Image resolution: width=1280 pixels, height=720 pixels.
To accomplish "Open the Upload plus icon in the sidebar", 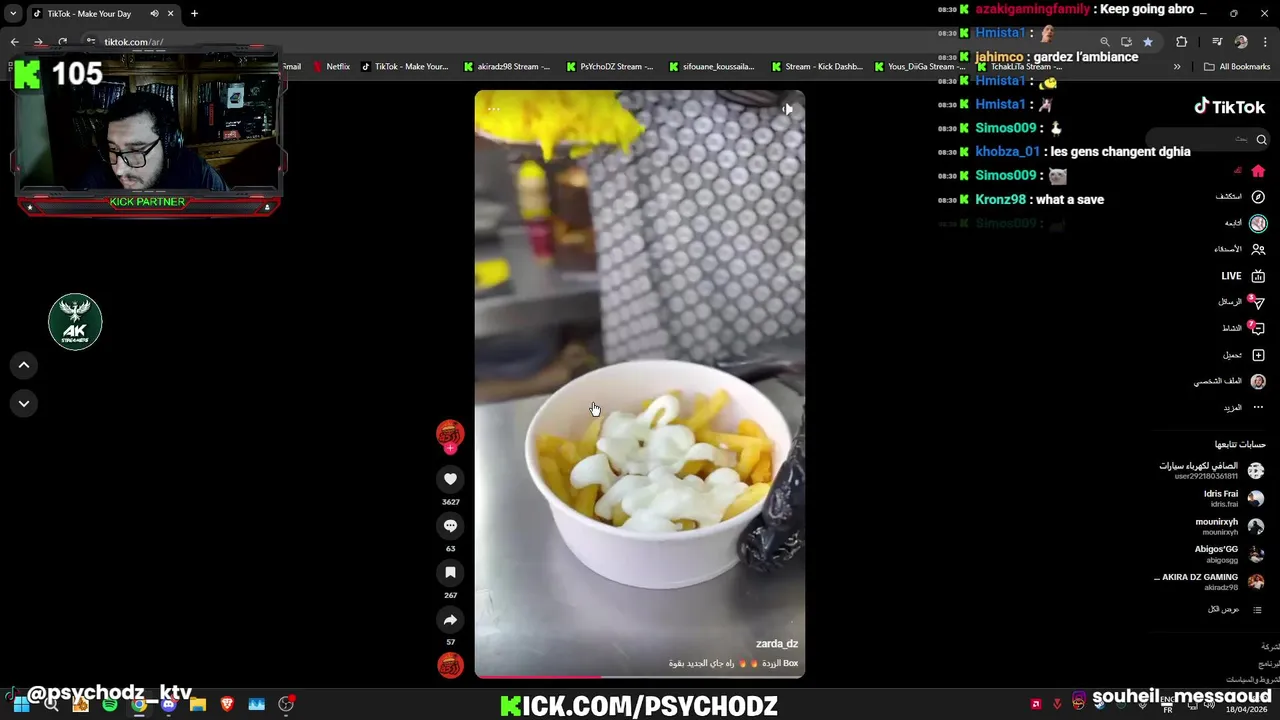I will pos(1258,355).
